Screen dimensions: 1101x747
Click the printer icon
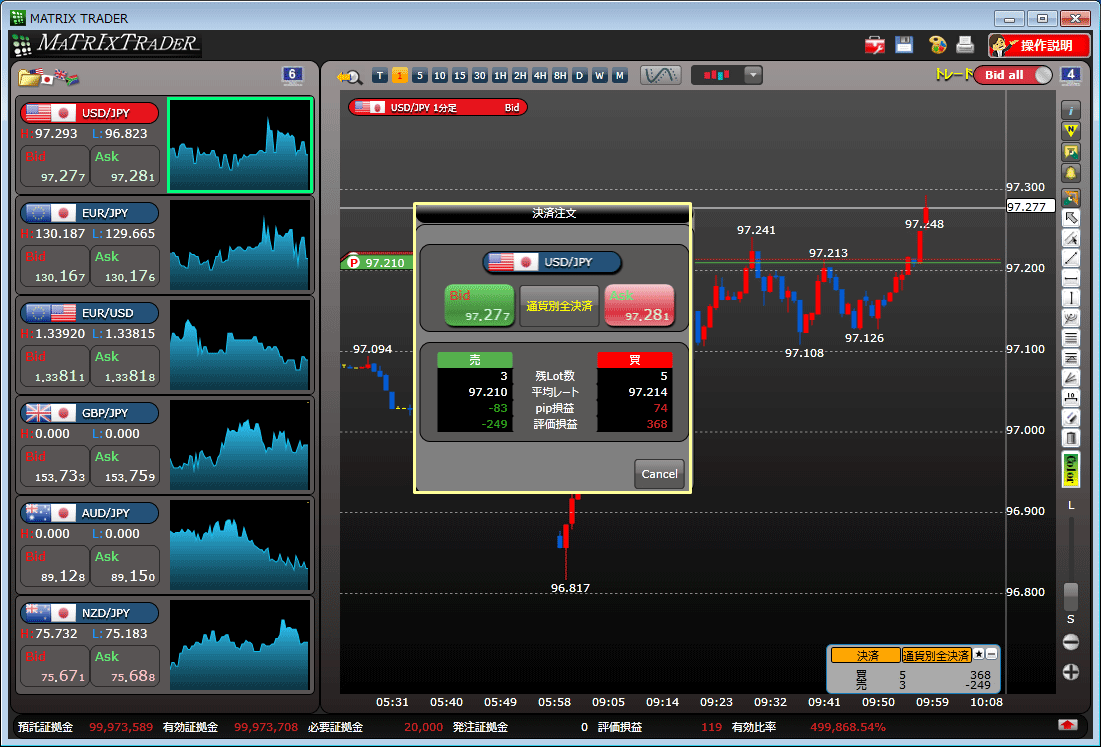(x=965, y=45)
